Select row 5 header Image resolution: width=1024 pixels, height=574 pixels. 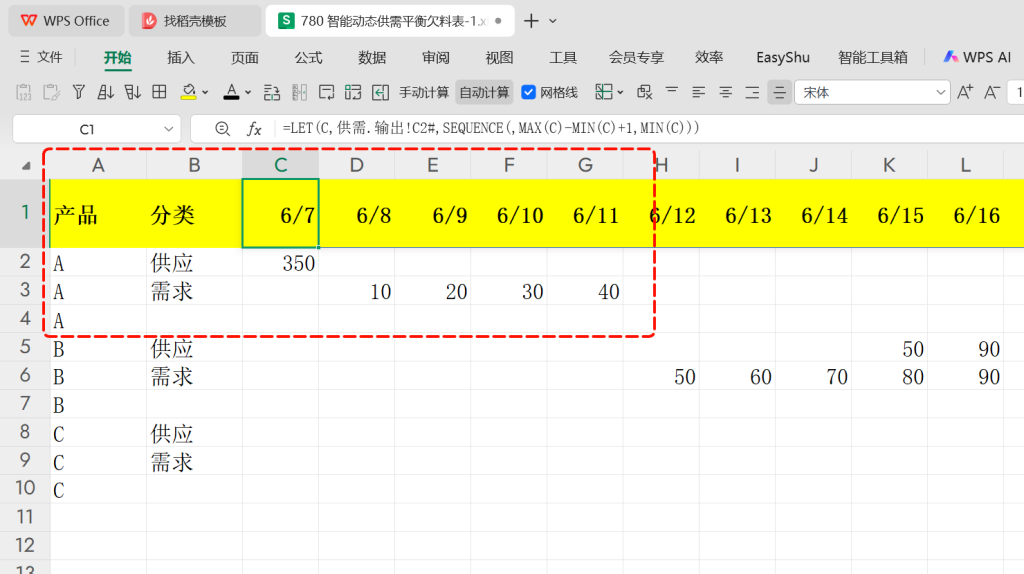[25, 347]
